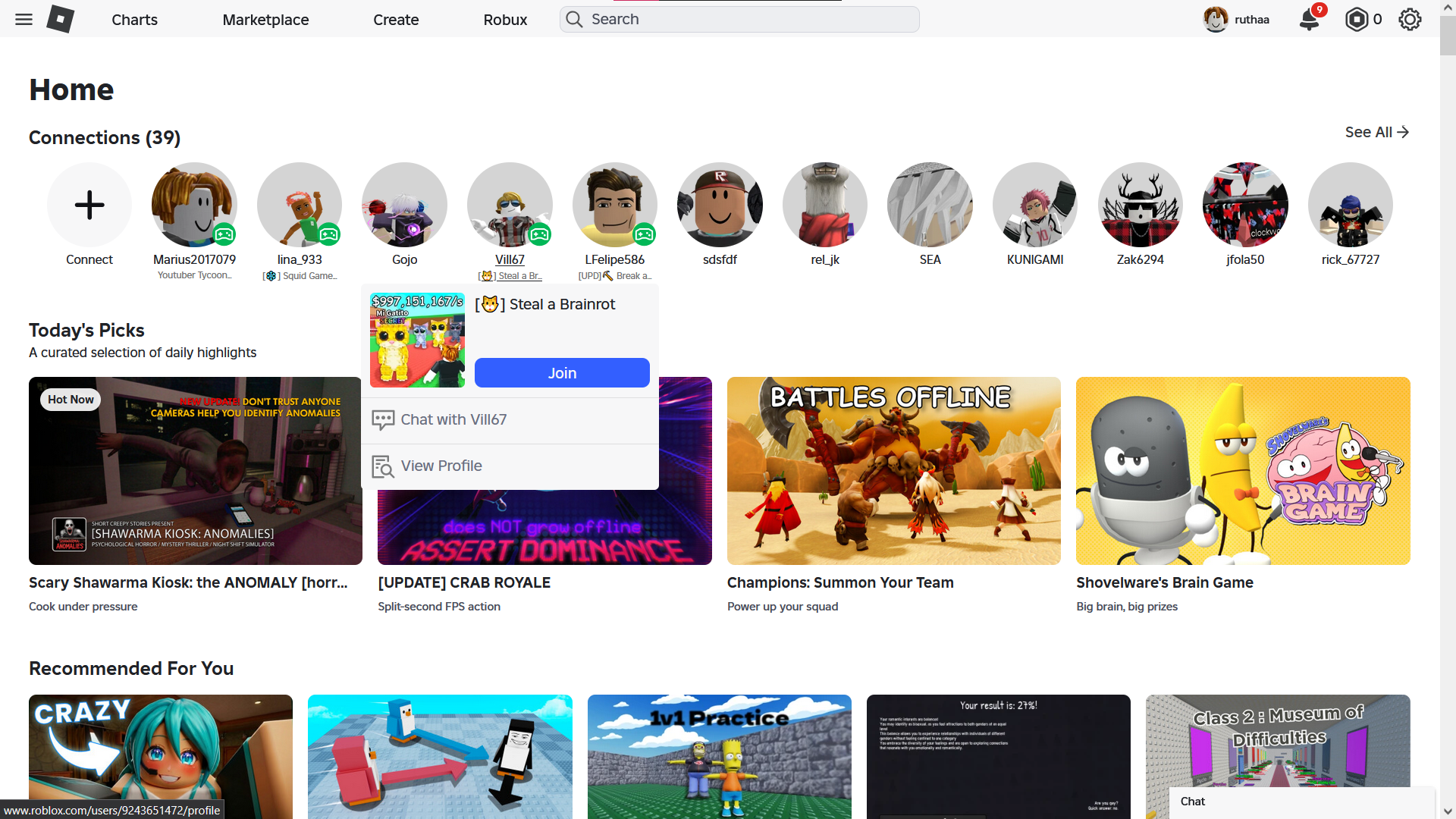
Task: Click See All connections link
Action: coord(1376,132)
